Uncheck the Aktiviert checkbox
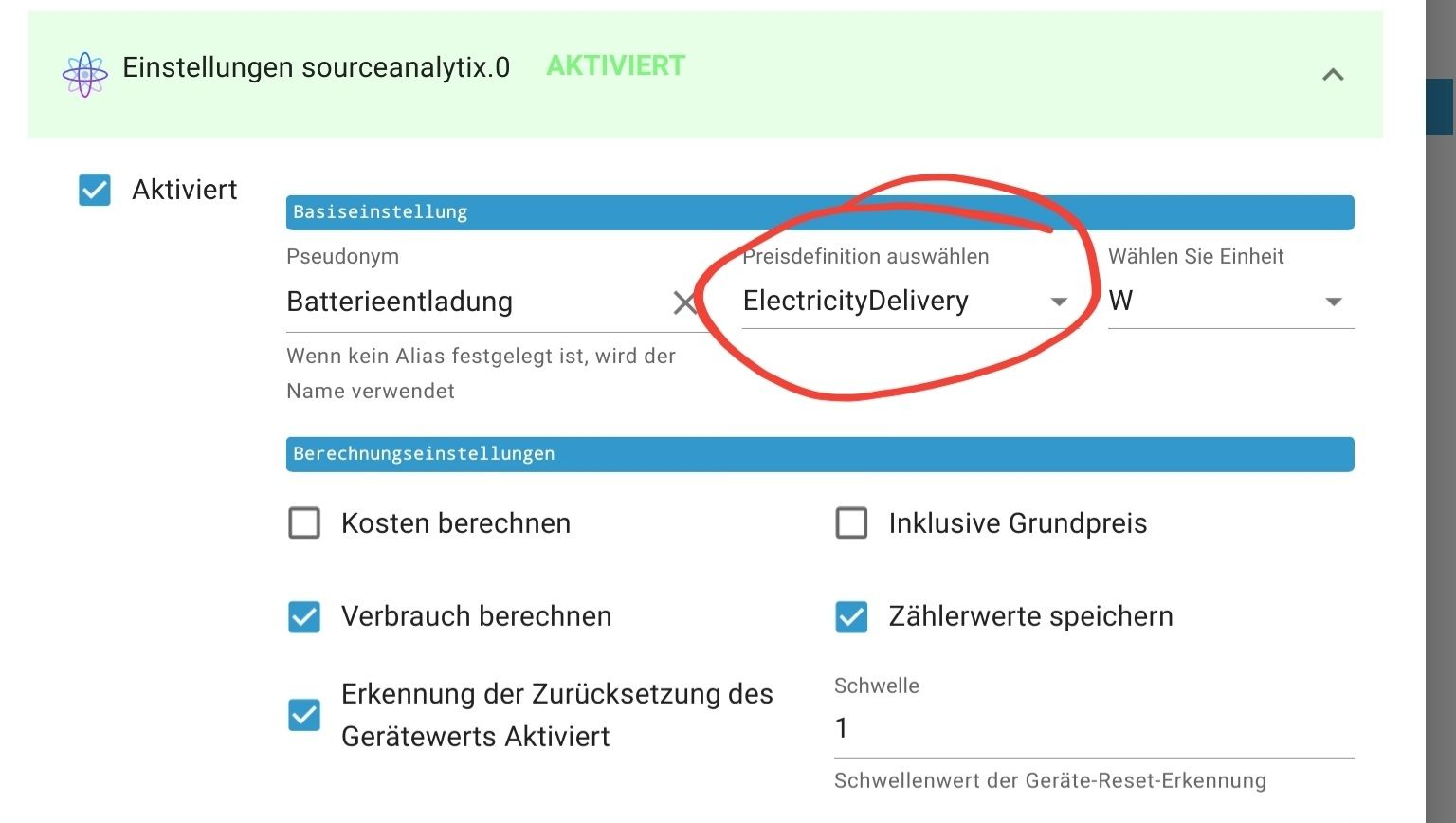The width and height of the screenshot is (1456, 823). (x=95, y=190)
